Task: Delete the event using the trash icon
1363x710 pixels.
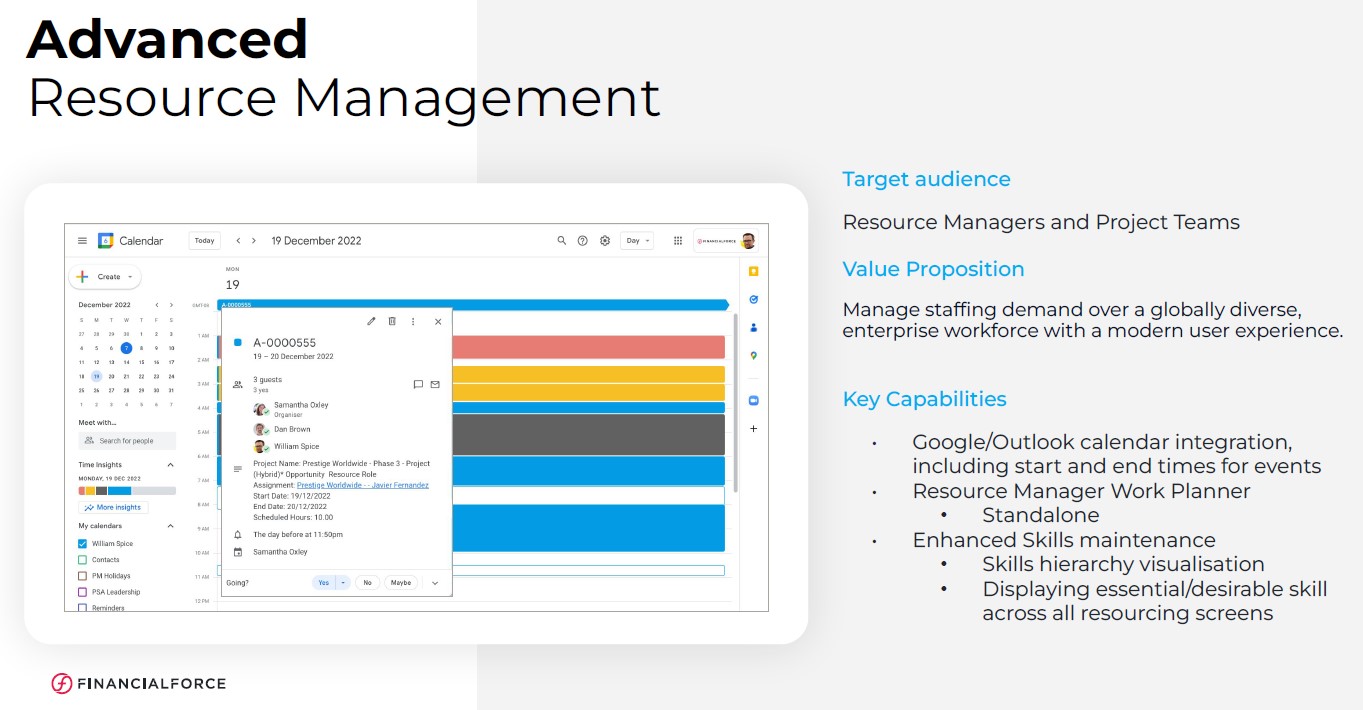Action: 392,321
